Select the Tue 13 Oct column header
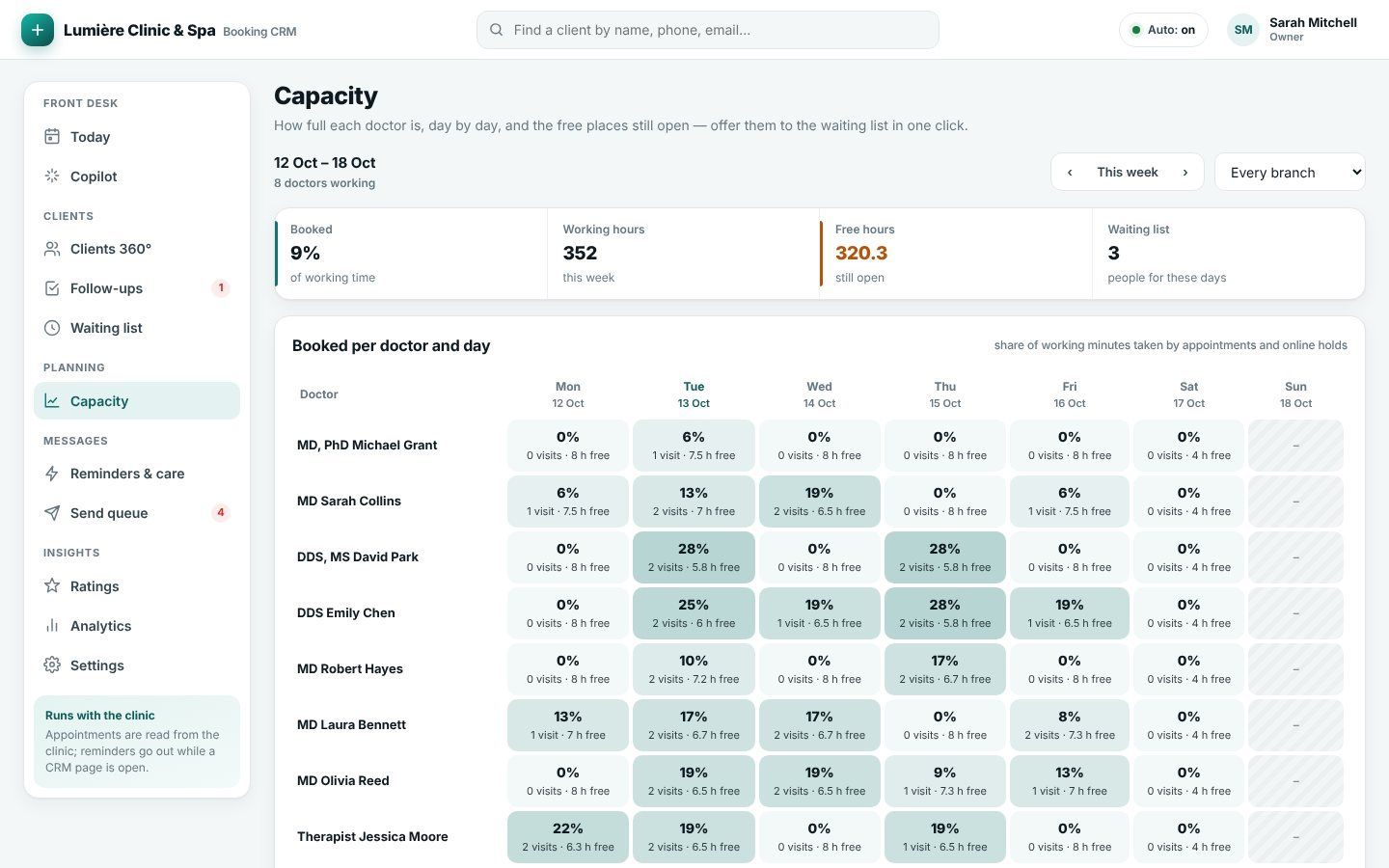 click(694, 394)
